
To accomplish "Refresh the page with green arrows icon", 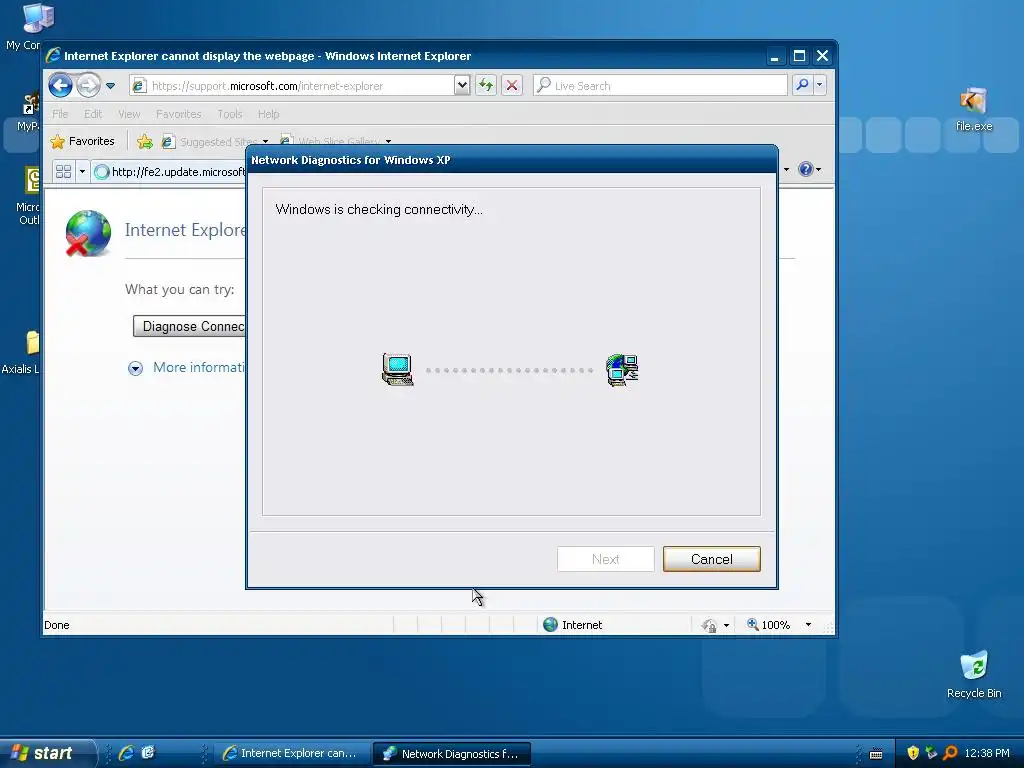I will 486,86.
